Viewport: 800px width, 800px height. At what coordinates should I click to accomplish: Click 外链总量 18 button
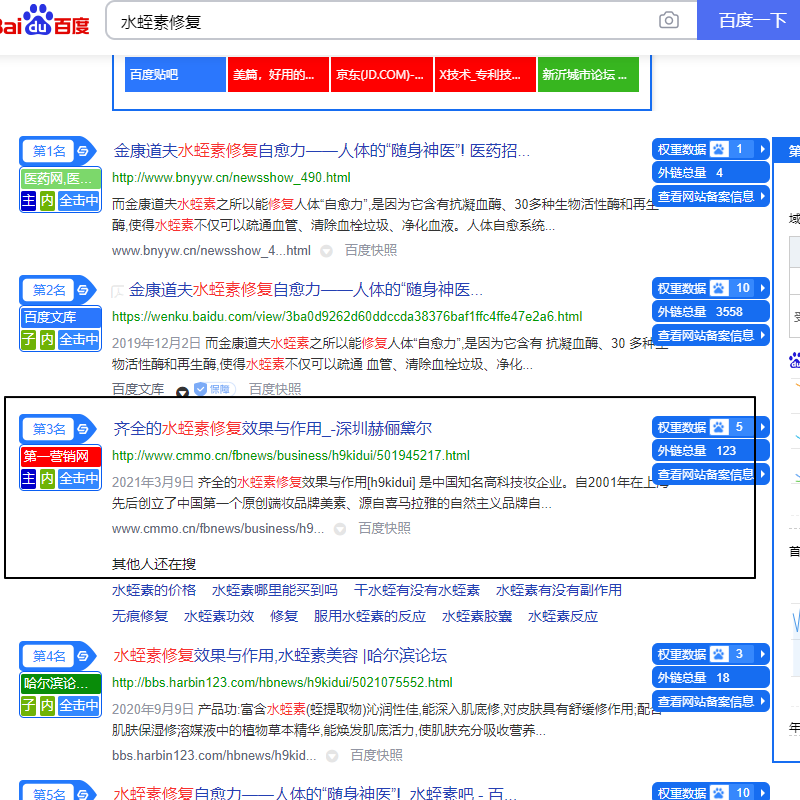(711, 678)
